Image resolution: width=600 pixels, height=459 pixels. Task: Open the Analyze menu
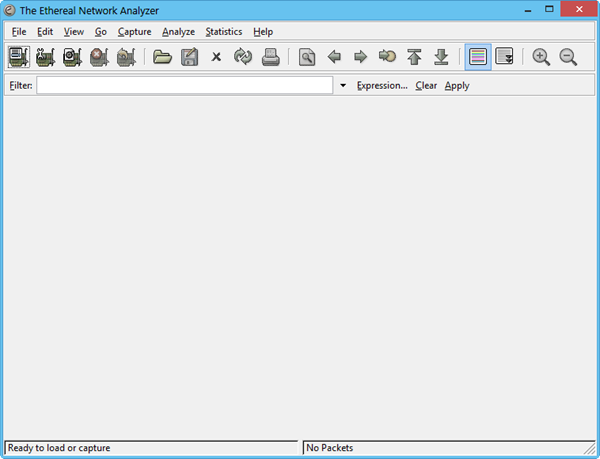[178, 32]
